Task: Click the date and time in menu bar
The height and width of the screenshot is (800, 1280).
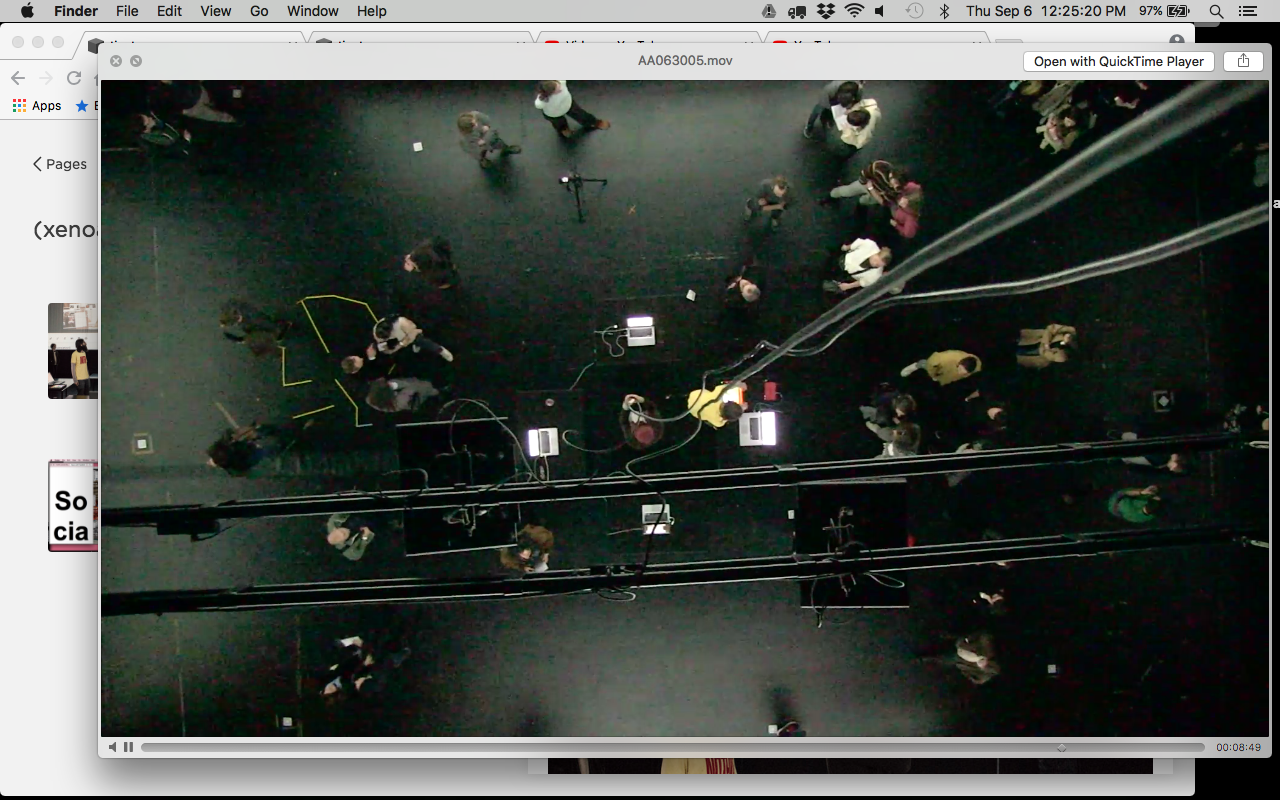Action: pos(1046,11)
